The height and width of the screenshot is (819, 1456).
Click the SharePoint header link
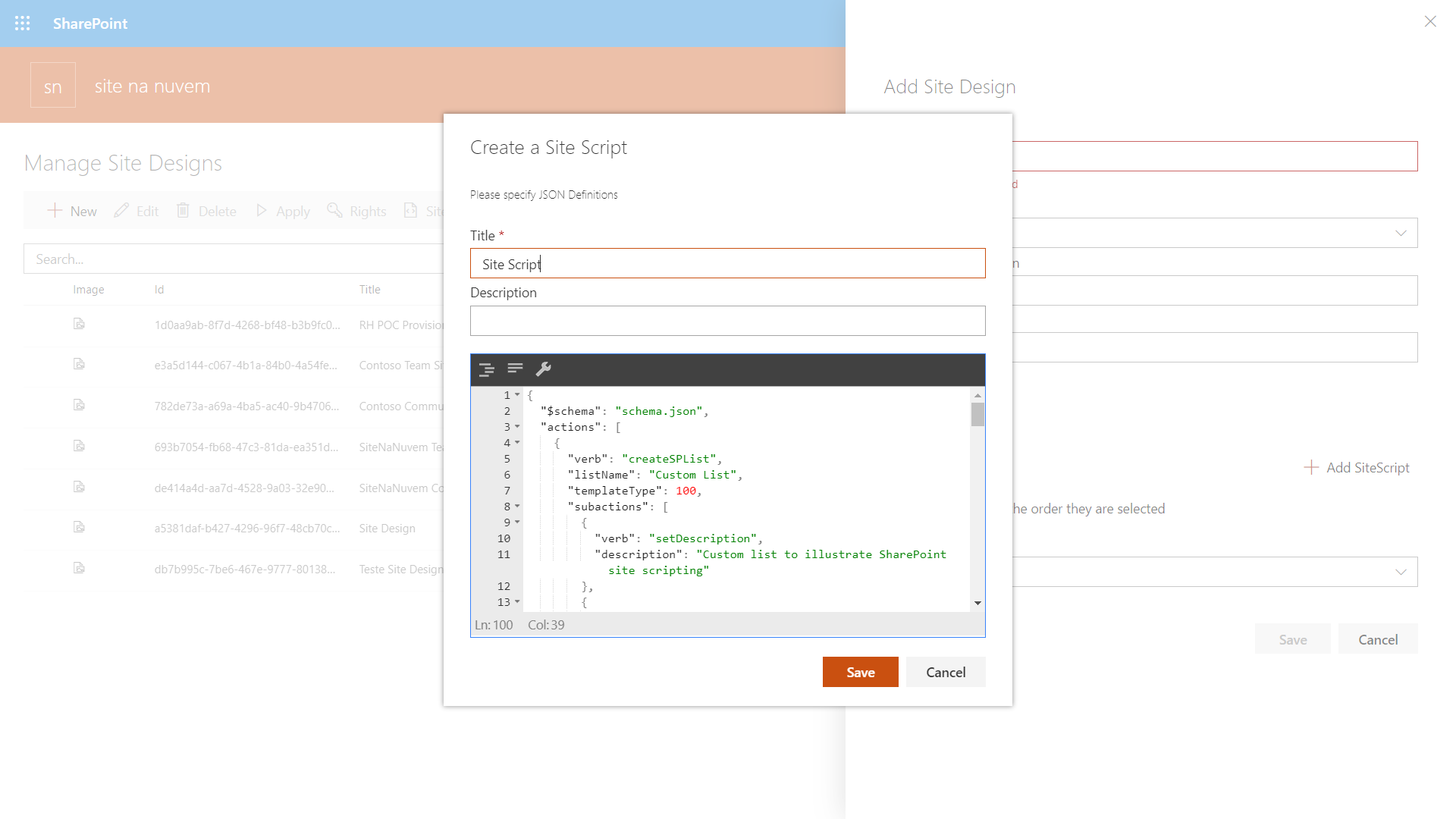tap(90, 24)
